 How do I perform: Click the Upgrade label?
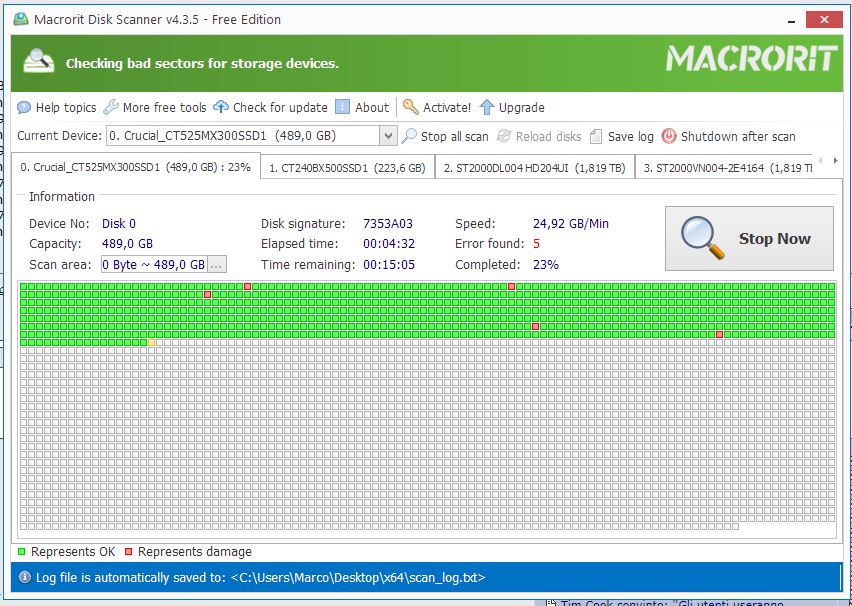point(522,108)
